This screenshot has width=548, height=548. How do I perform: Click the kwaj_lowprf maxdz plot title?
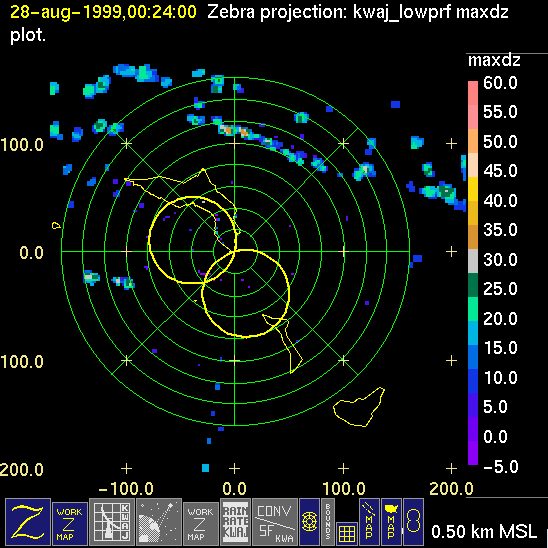[430, 12]
